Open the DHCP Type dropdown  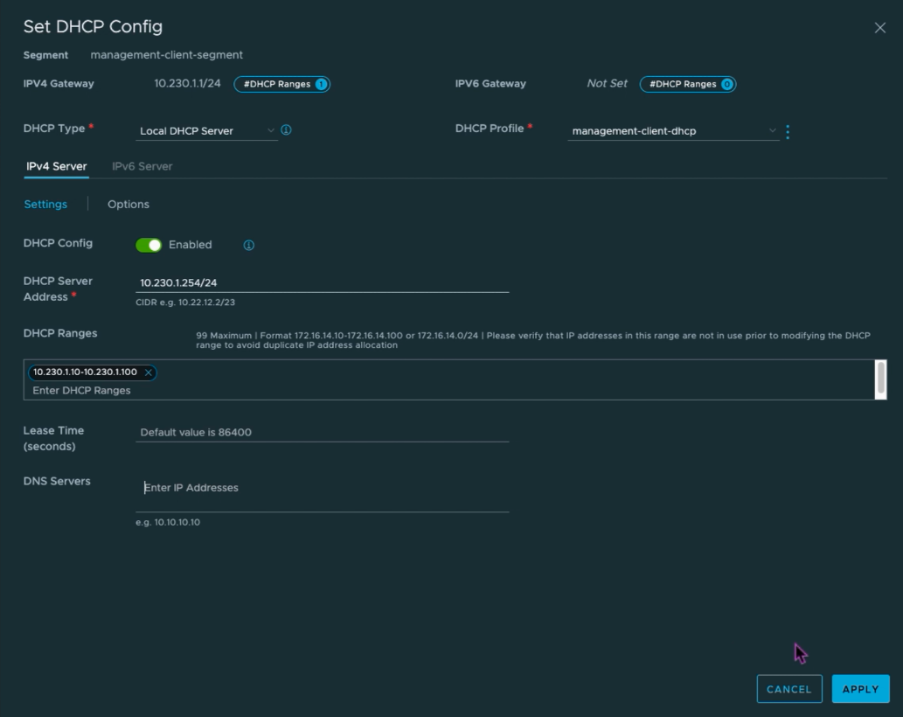tap(206, 131)
